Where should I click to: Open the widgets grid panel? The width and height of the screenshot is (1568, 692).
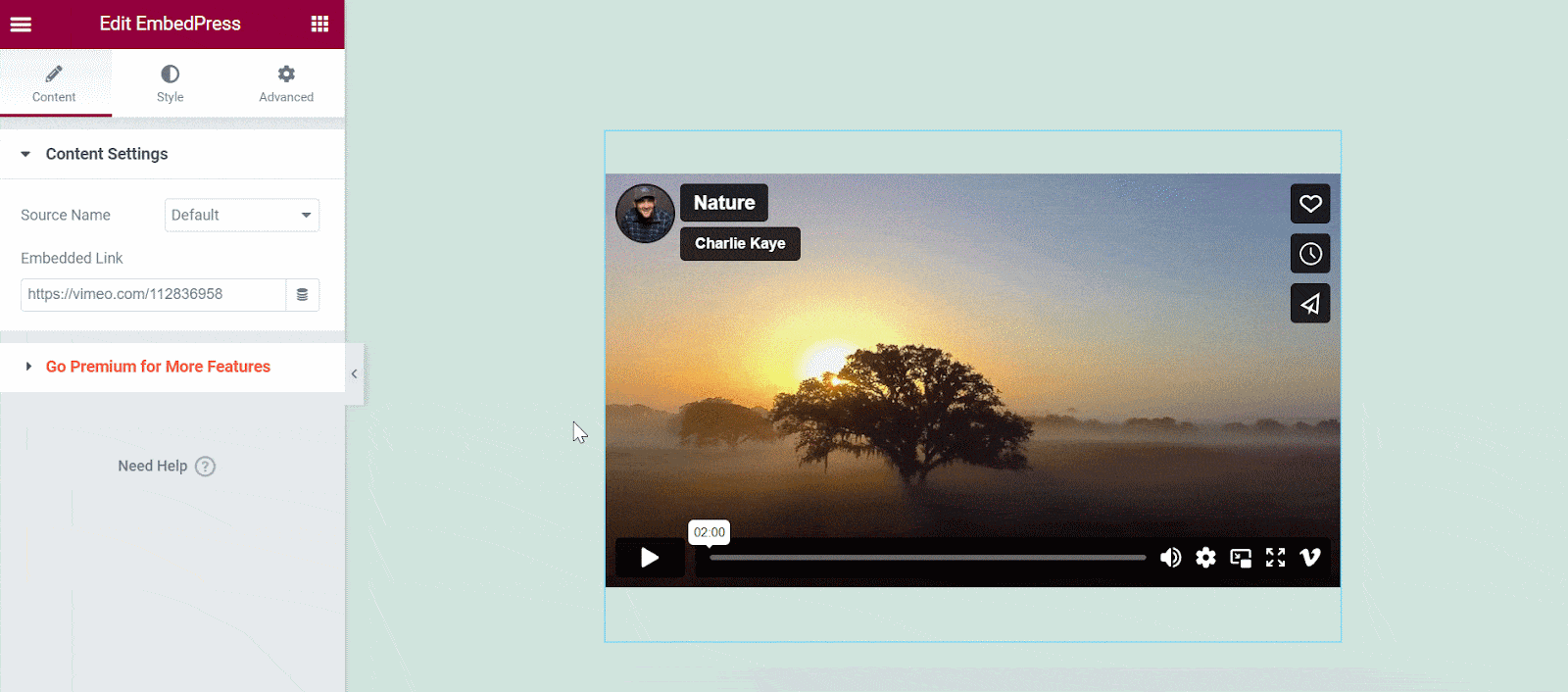[319, 24]
